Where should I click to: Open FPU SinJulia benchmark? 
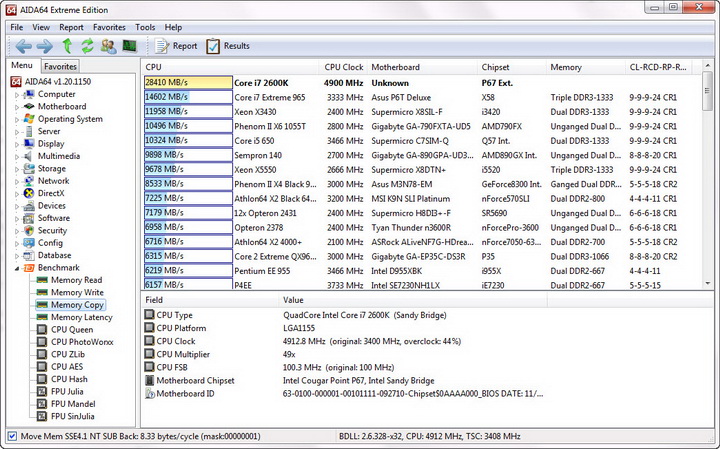(66, 416)
